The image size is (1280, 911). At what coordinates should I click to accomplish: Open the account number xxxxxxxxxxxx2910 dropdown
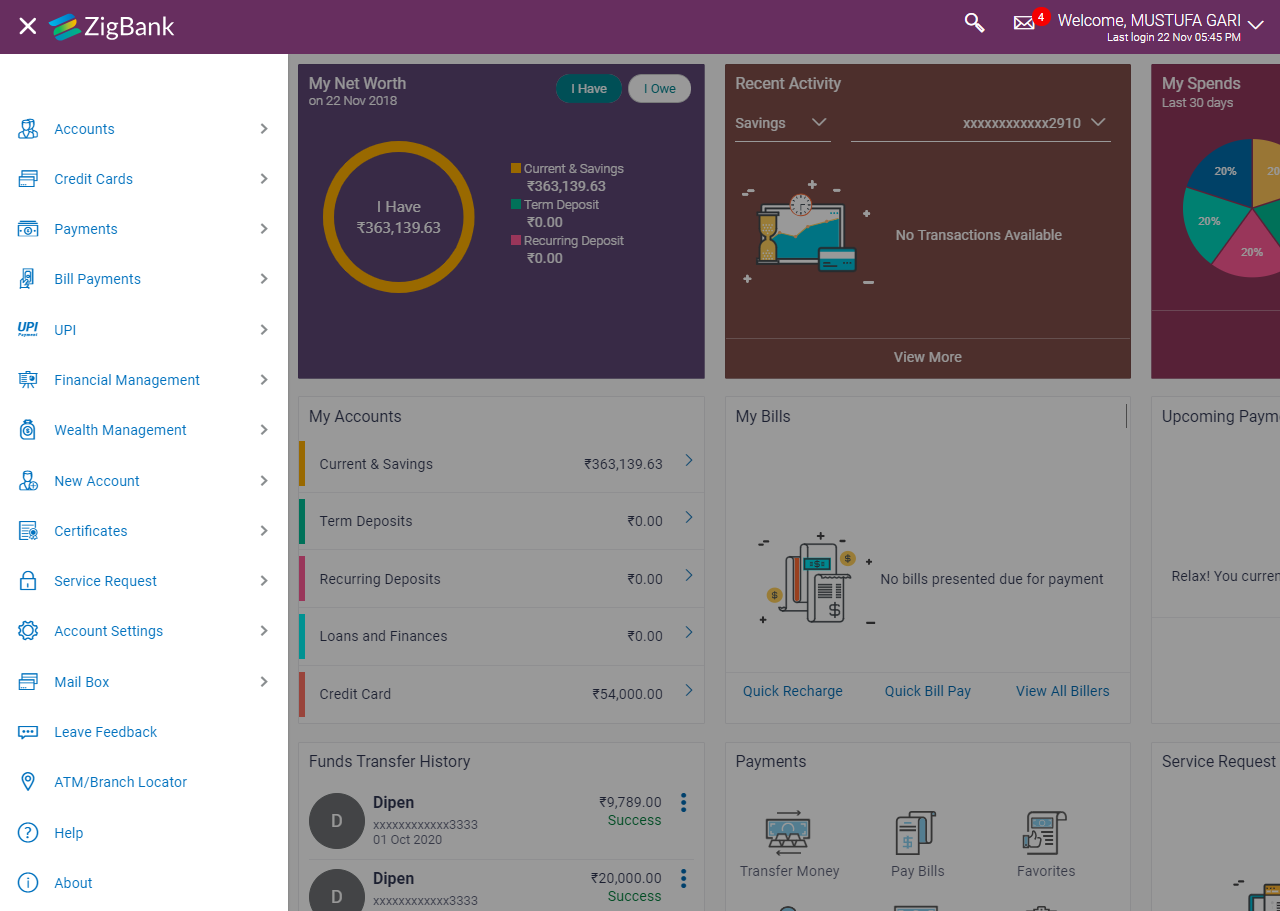[x=981, y=123]
